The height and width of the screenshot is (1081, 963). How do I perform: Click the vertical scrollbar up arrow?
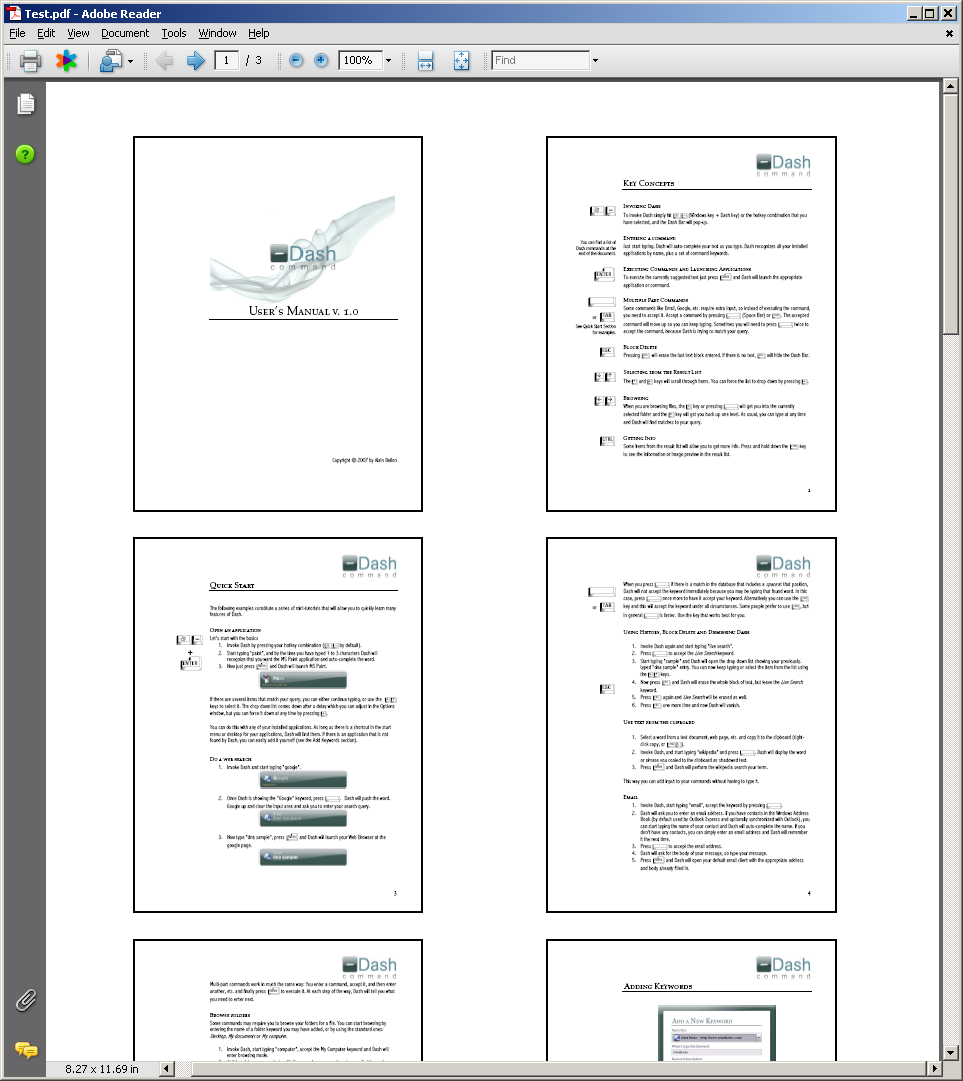950,87
